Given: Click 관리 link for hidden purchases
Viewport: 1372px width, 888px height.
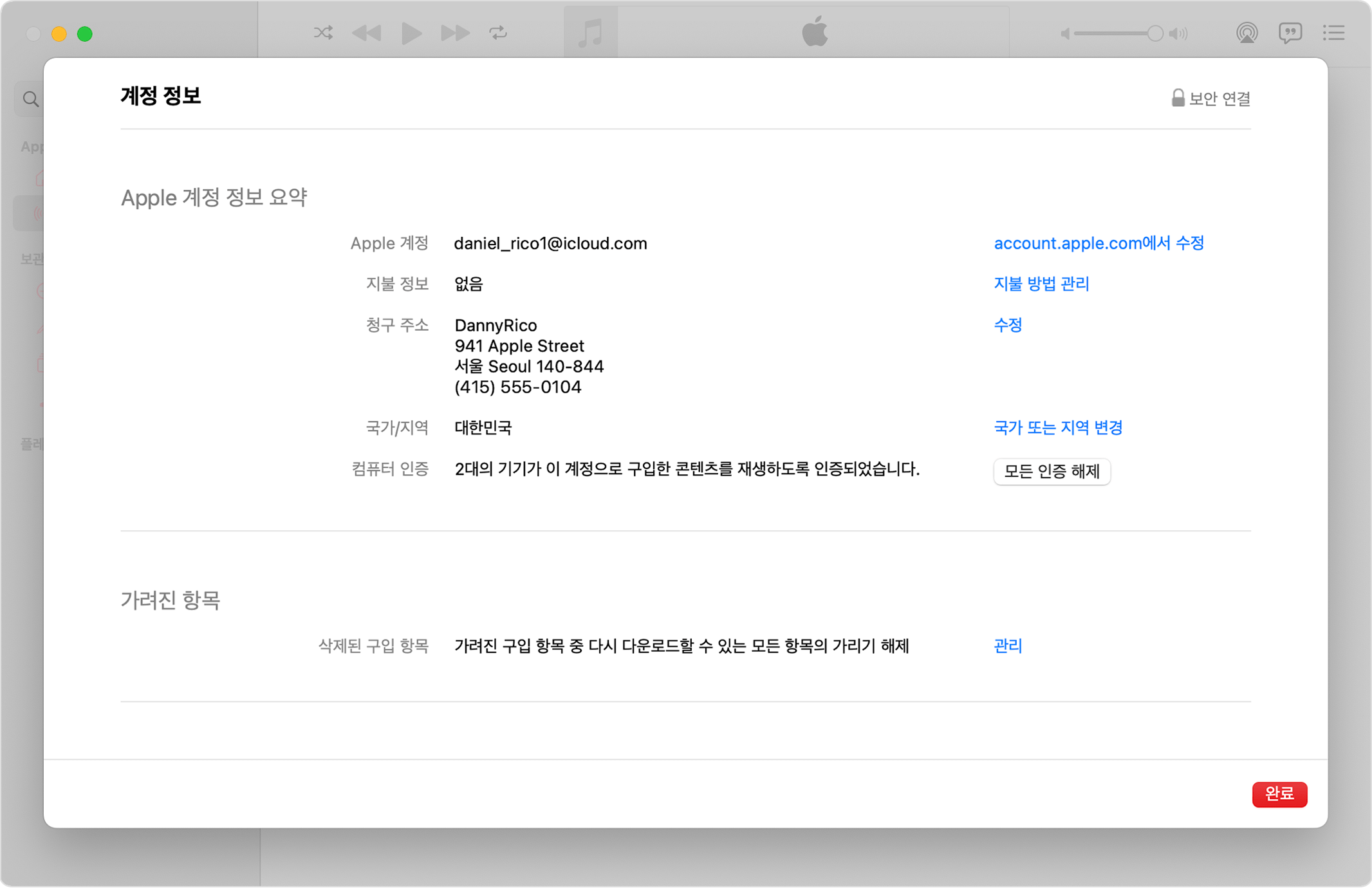Looking at the screenshot, I should click(x=1008, y=646).
